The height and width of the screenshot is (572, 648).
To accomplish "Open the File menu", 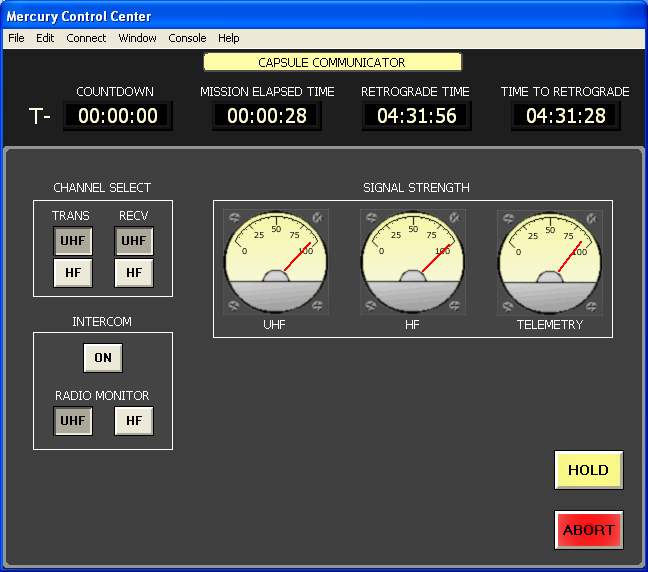I will 16,38.
